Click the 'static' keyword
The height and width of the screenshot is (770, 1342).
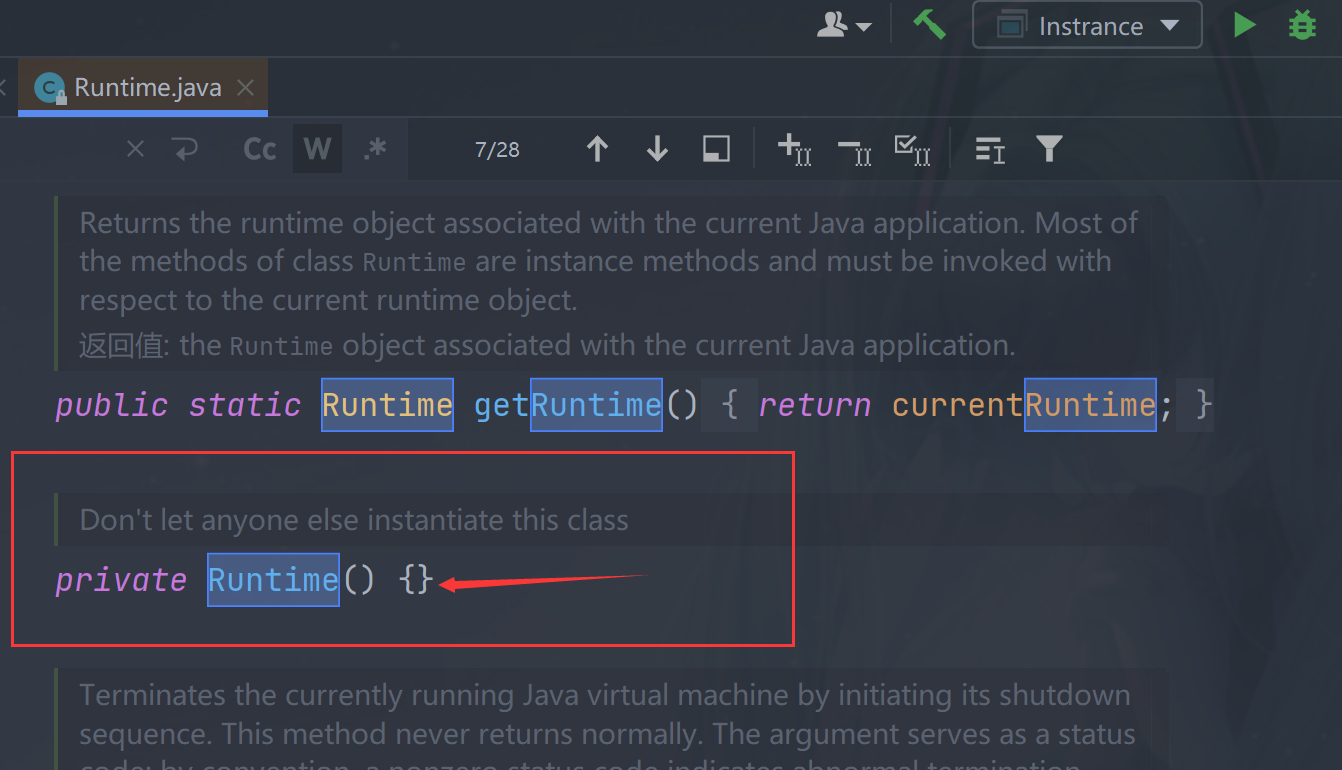[245, 405]
